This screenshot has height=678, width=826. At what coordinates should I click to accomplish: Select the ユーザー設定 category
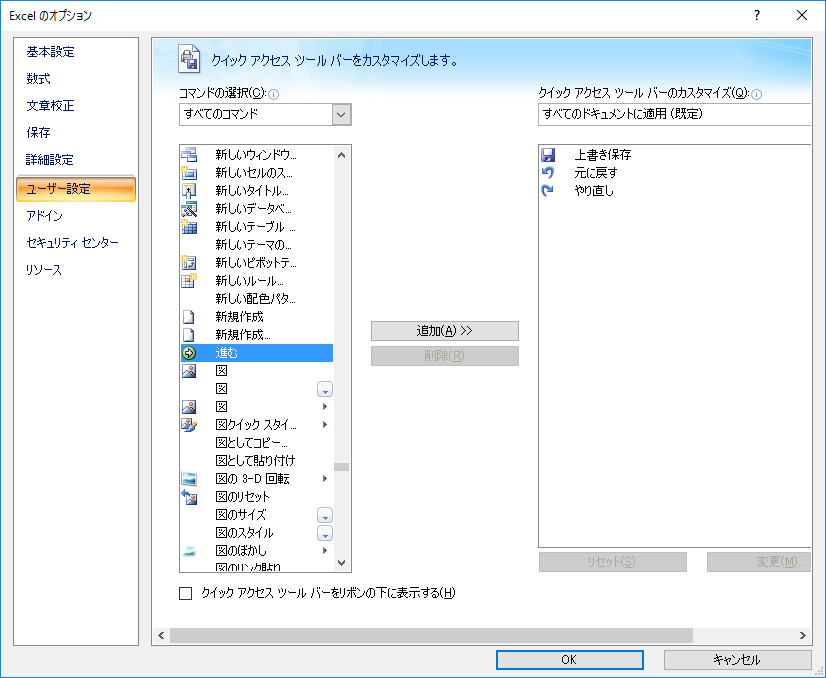click(x=76, y=189)
